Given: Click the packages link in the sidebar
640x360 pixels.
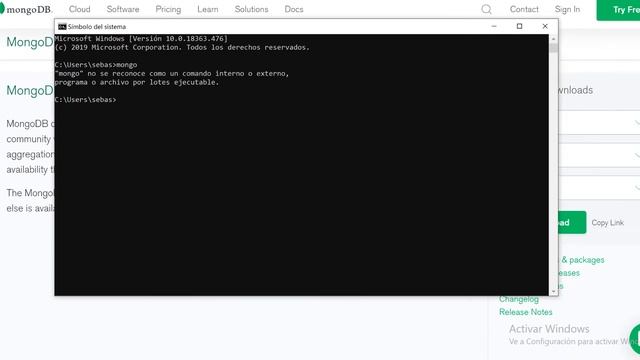Looking at the screenshot, I should point(582,260).
